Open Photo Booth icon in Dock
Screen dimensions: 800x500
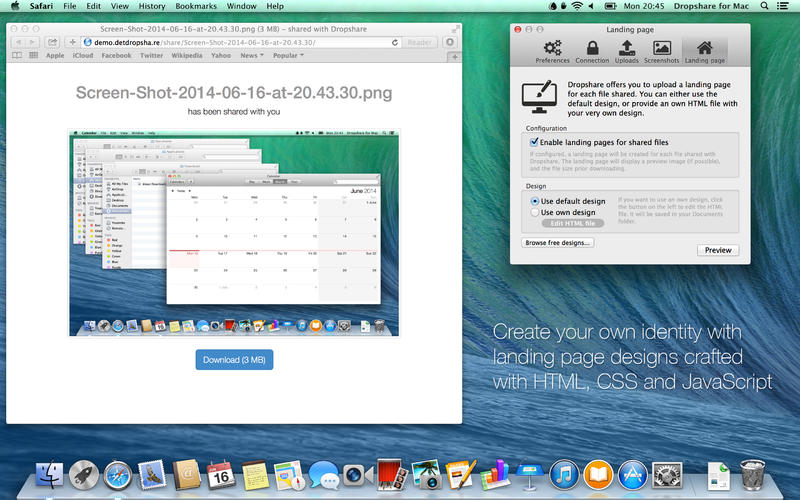tap(392, 474)
